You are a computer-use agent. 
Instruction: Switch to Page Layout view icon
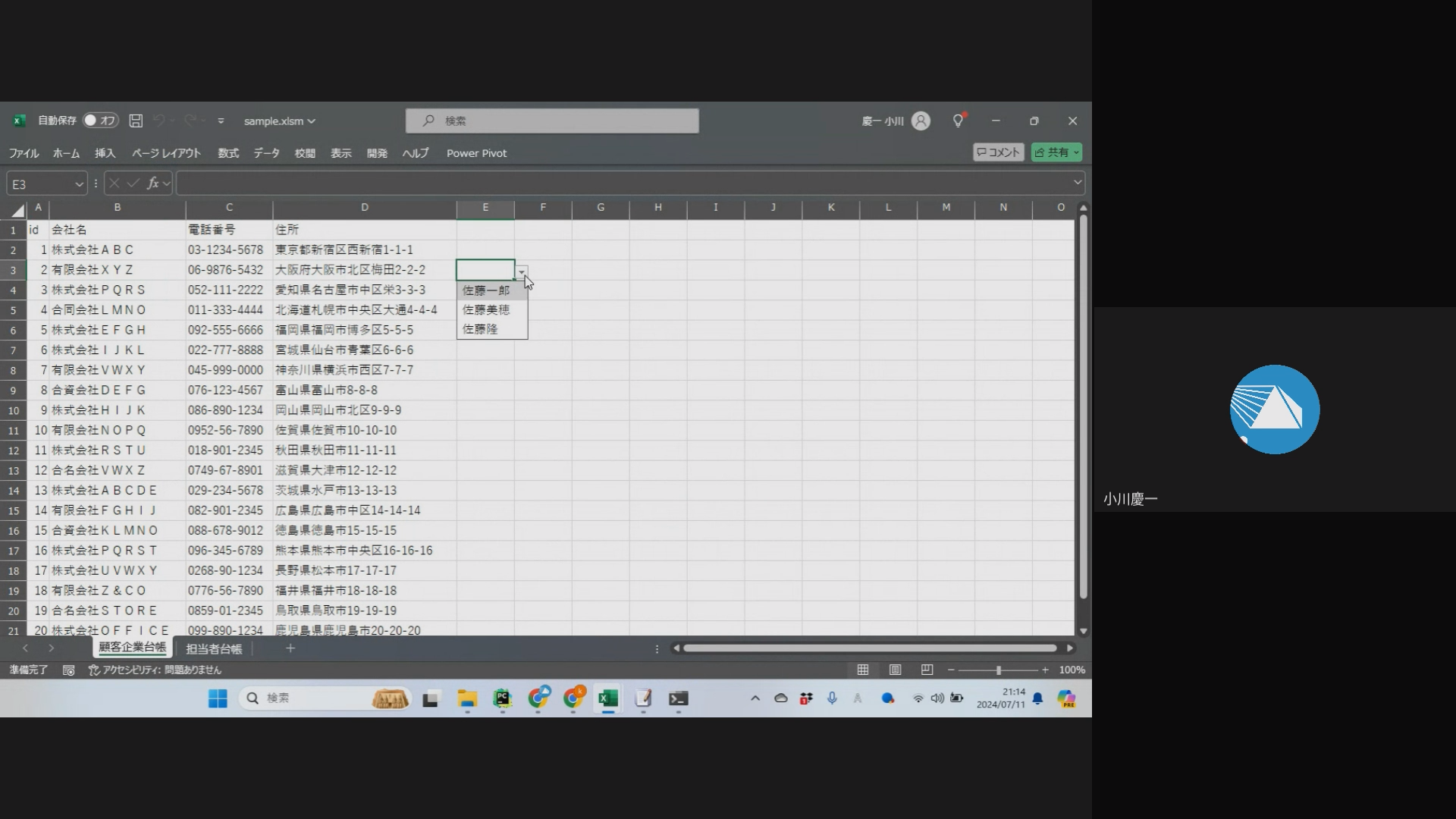pyautogui.click(x=895, y=670)
